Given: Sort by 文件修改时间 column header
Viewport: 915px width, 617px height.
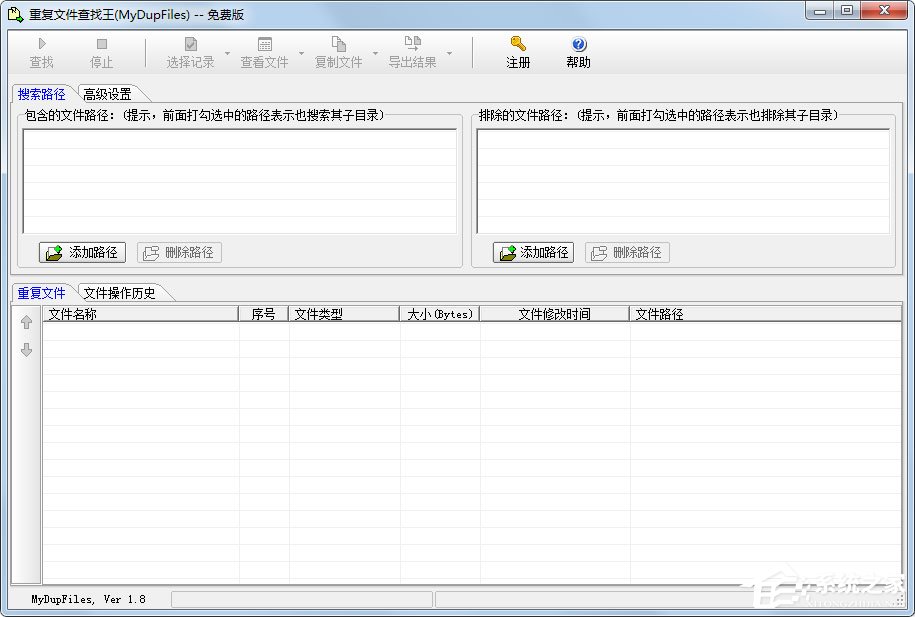Looking at the screenshot, I should [554, 314].
